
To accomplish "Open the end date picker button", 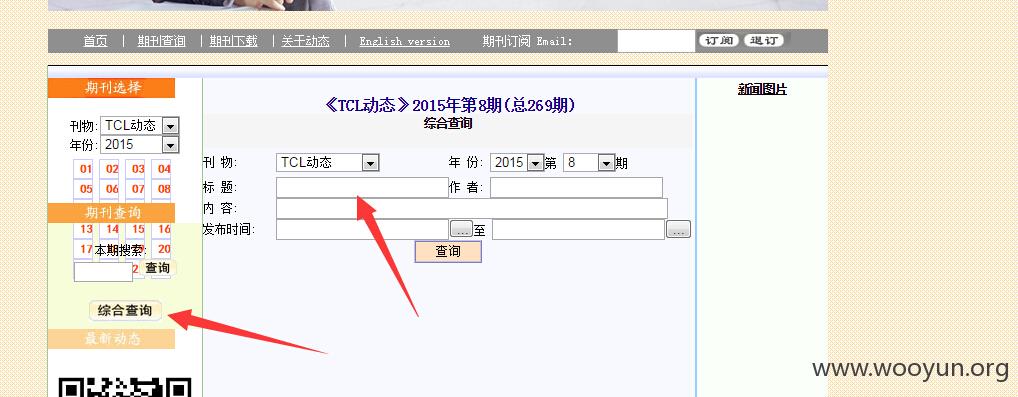I will coord(678,229).
